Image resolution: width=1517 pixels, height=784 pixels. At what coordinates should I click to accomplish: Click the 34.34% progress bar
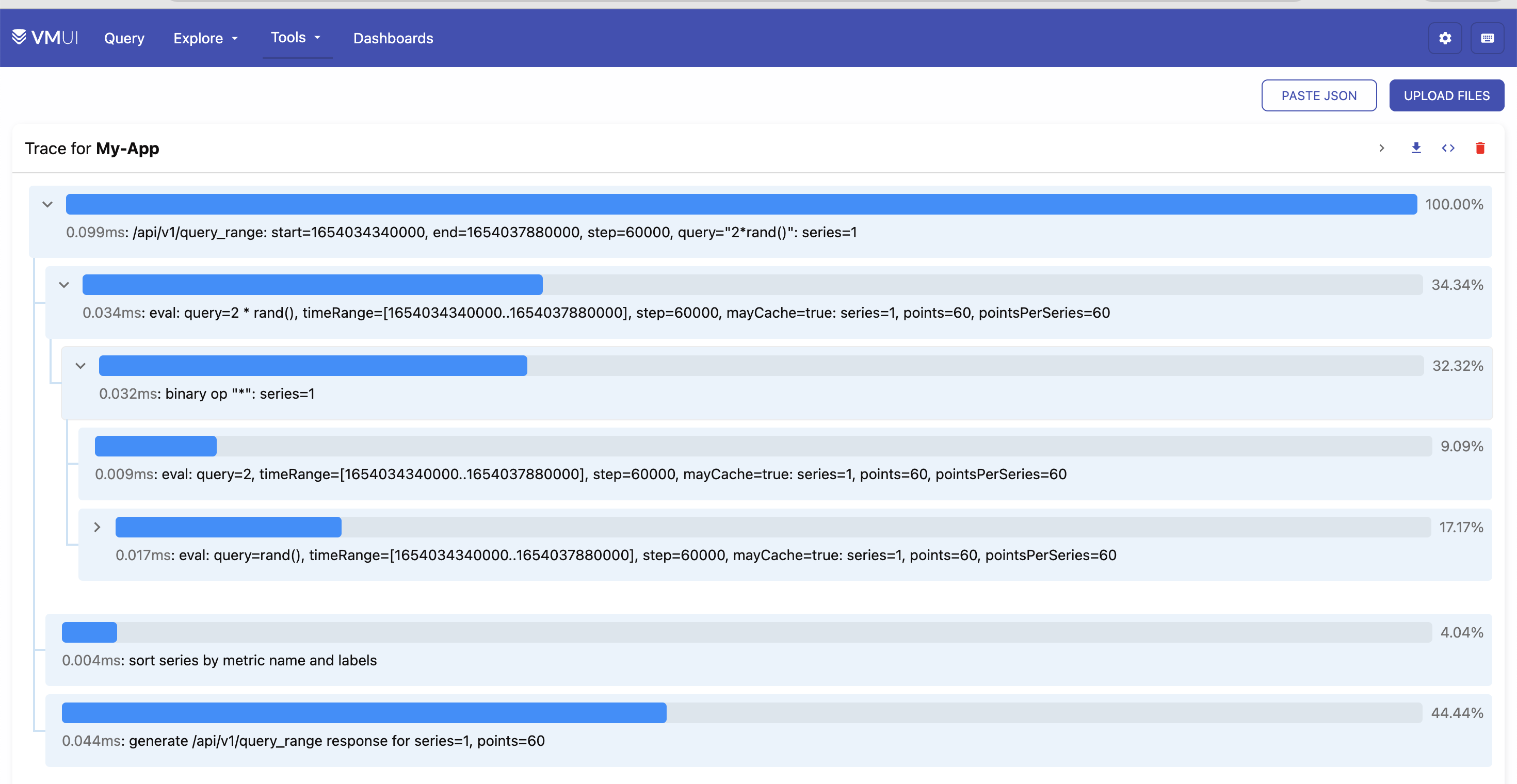pos(753,285)
